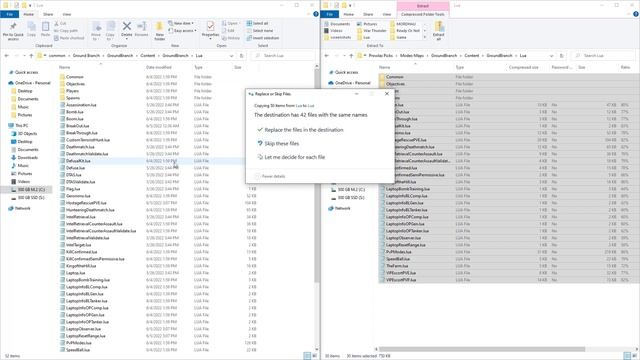Screen dimensions: 640x360
Task: Collapse dialog with Fewer details
Action: (x=270, y=176)
